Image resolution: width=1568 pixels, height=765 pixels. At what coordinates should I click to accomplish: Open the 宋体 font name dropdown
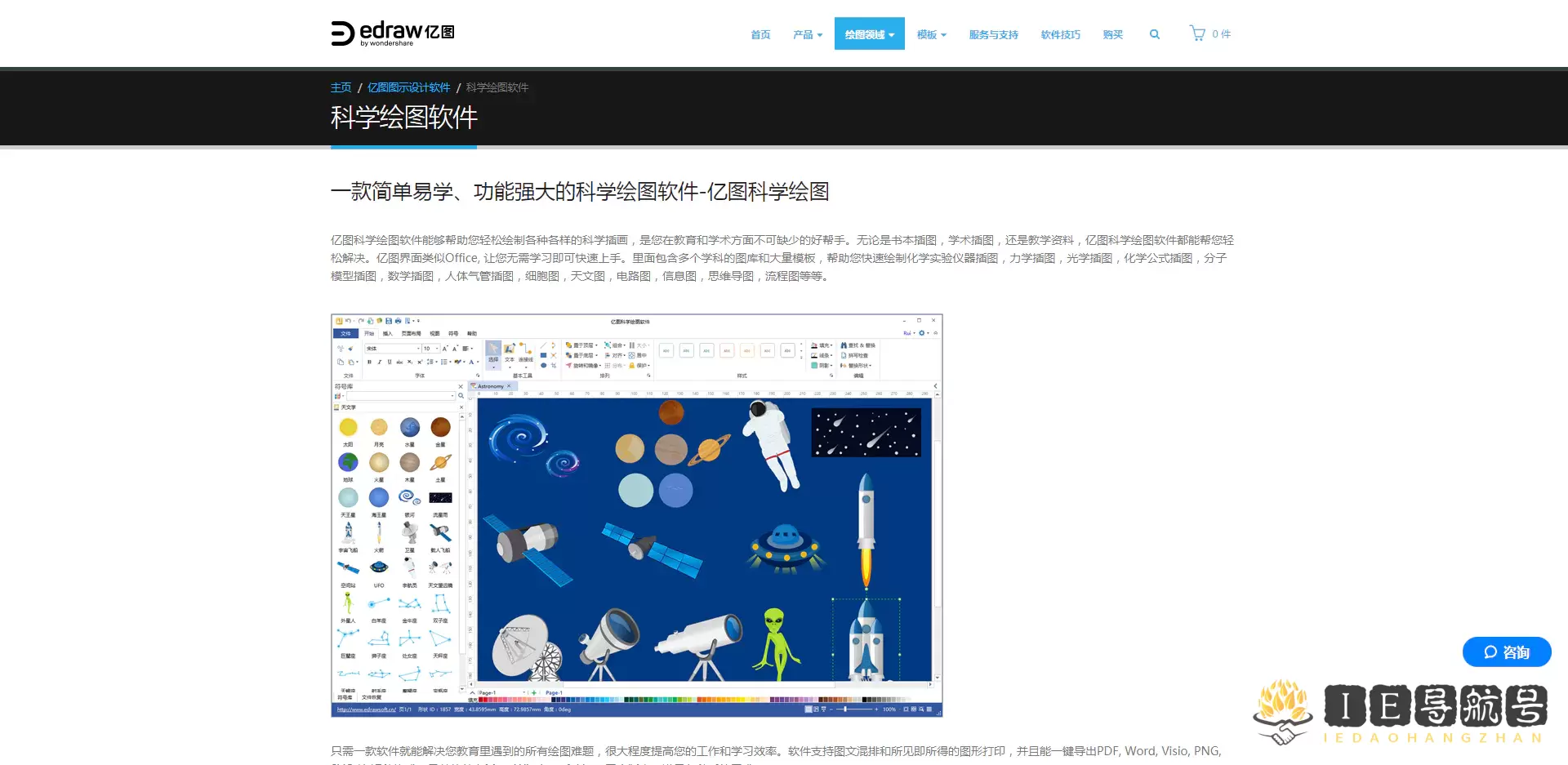[393, 349]
